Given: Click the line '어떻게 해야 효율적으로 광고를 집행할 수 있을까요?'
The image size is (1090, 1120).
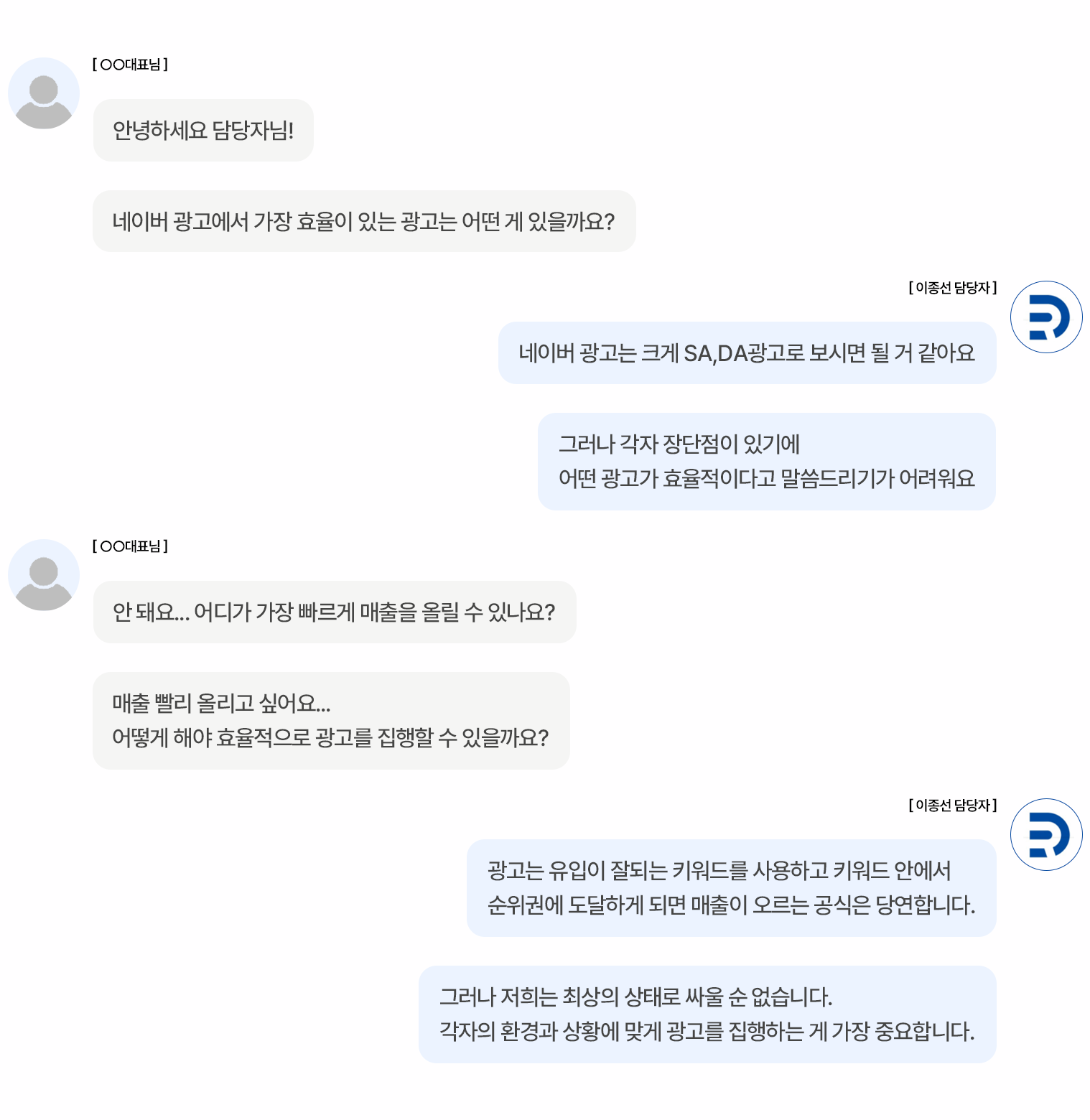Looking at the screenshot, I should pos(330,738).
